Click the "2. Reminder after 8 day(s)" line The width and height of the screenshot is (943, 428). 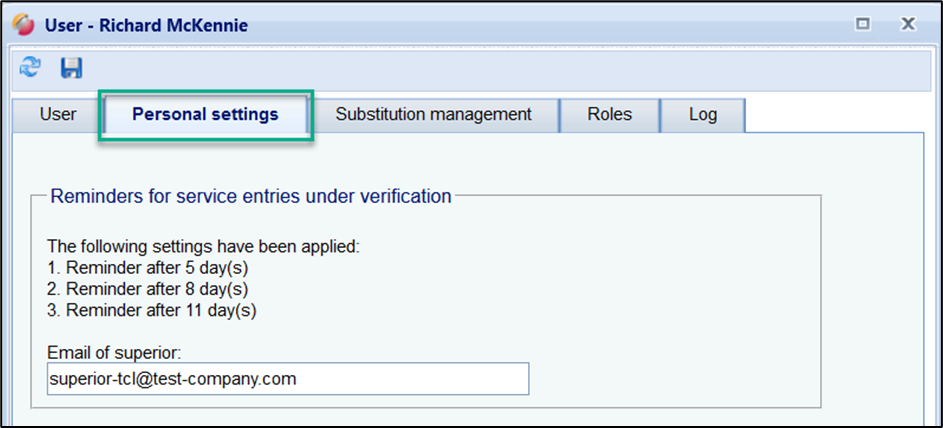tap(147, 289)
